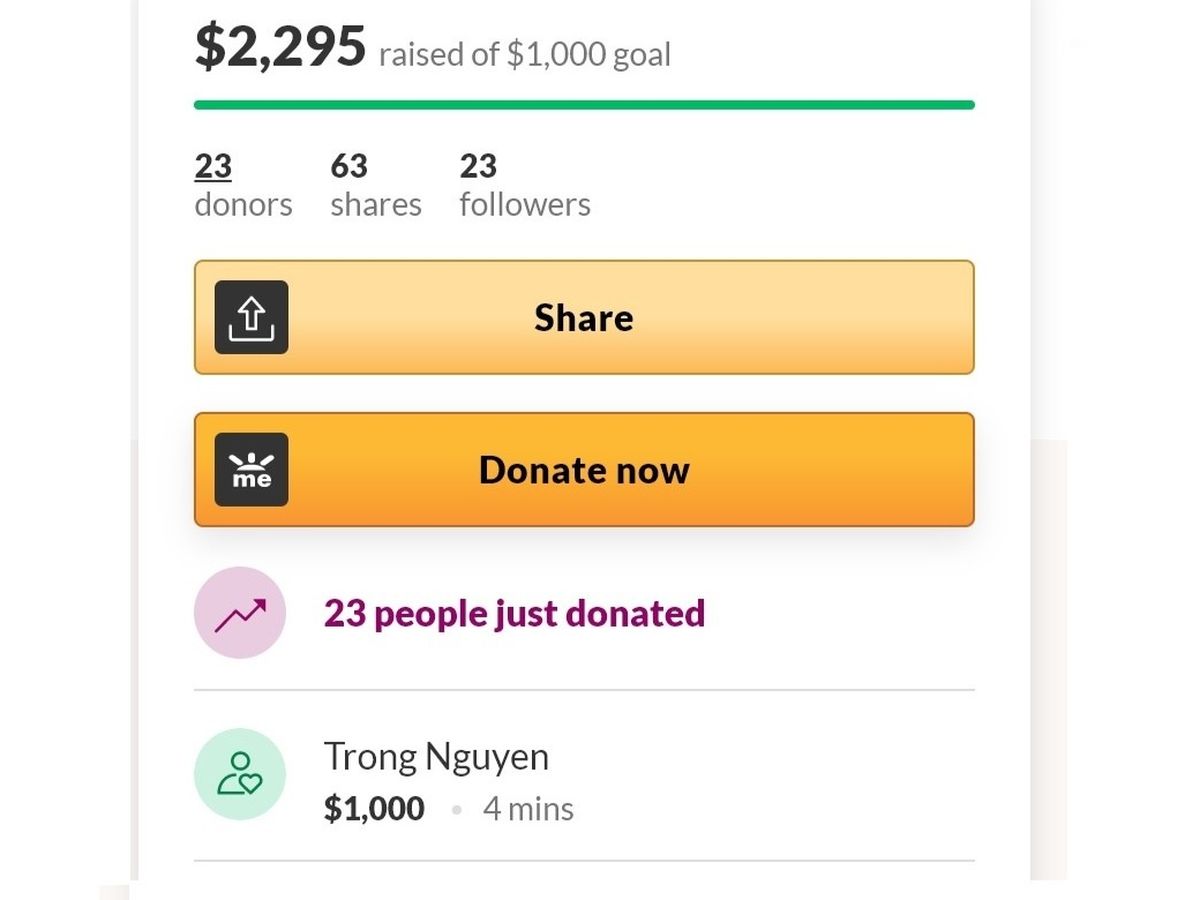This screenshot has width=1200, height=900.
Task: Click '23 people just donated' heading
Action: 514,613
